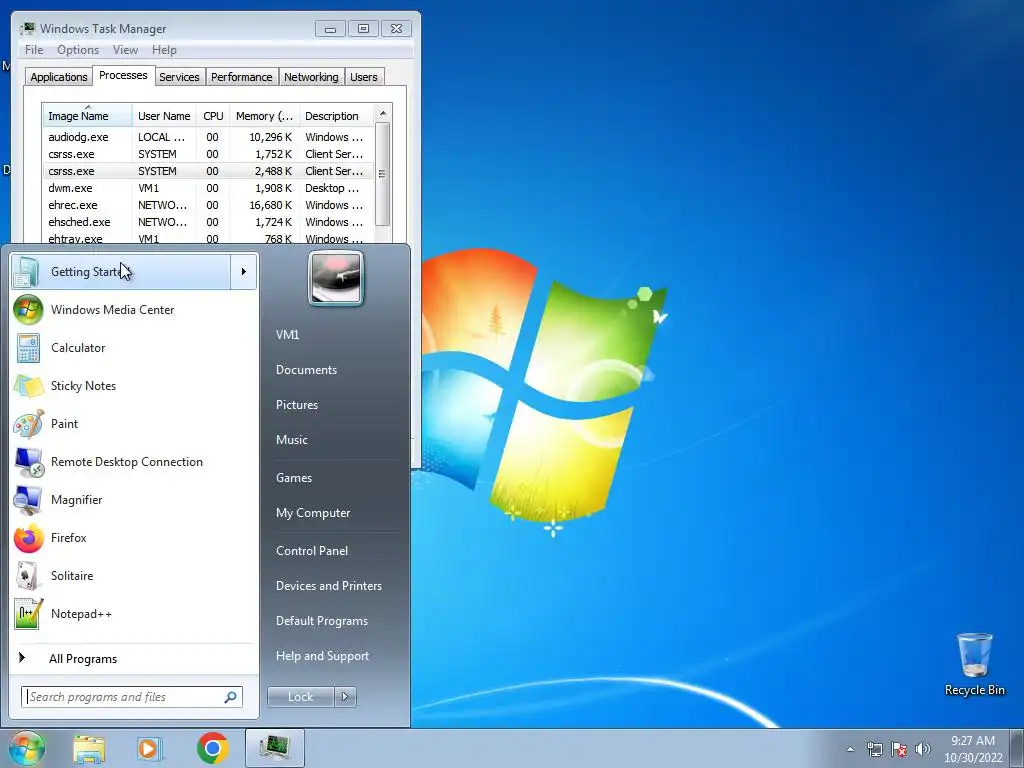This screenshot has height=768, width=1024.
Task: Switch to the Networking tab
Action: (x=311, y=77)
